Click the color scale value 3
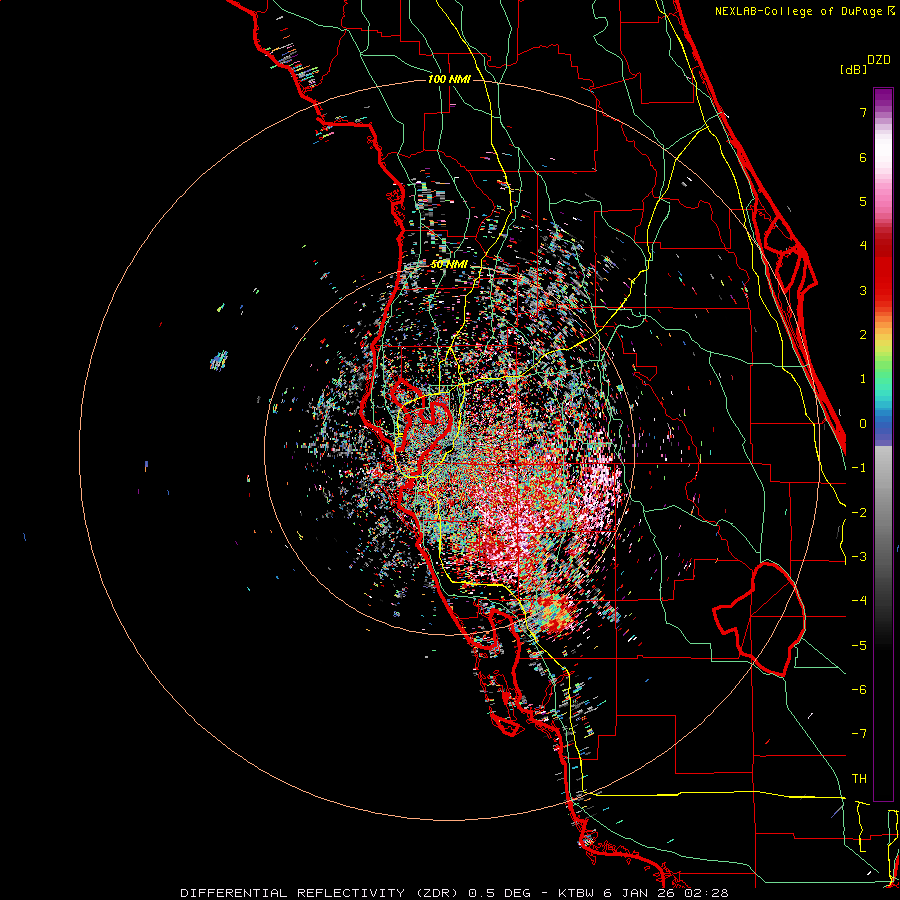The height and width of the screenshot is (900, 900). coord(863,290)
